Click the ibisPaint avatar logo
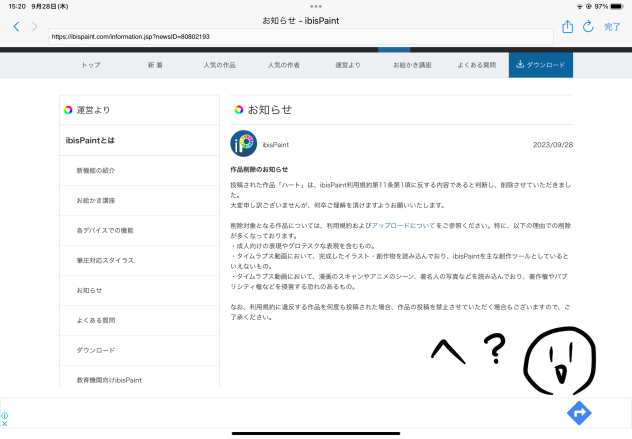 243,144
